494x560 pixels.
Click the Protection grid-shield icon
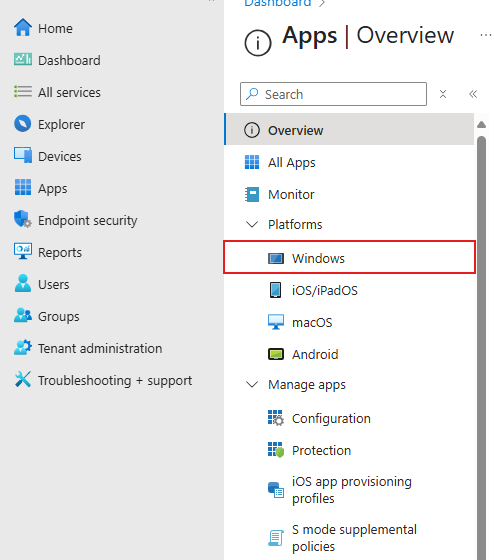pyautogui.click(x=276, y=450)
